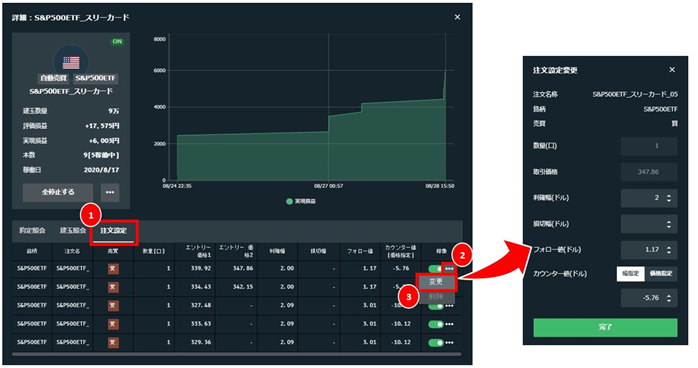Open three-dot menu on first order row
This screenshot has height=368, width=698.
(x=449, y=269)
